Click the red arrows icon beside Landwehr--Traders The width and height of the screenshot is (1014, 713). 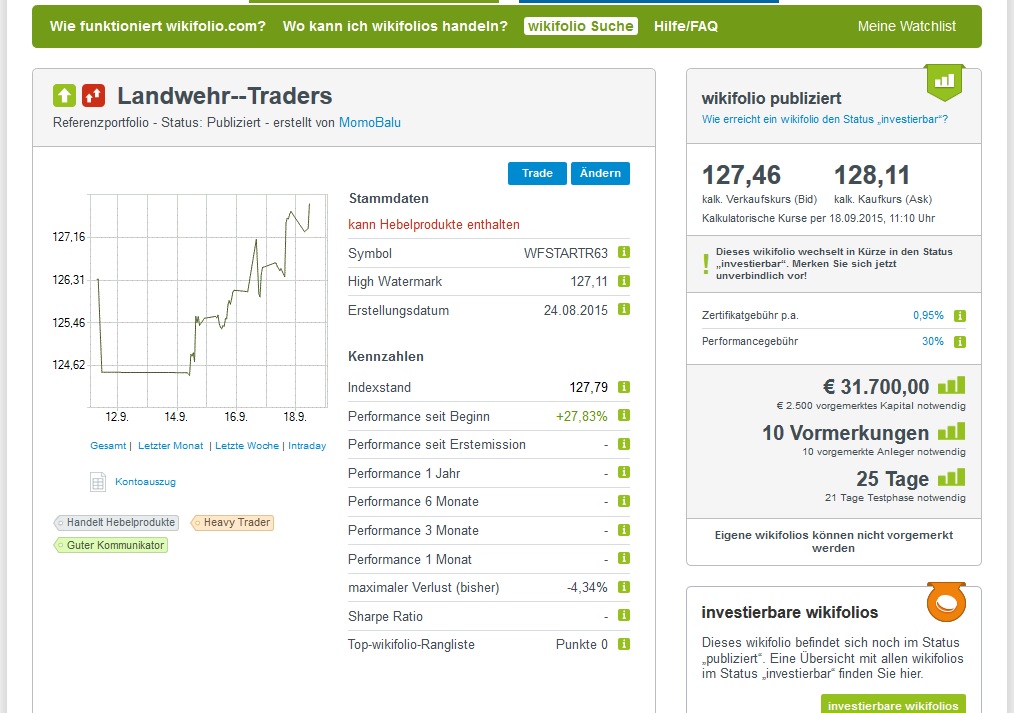[93, 96]
